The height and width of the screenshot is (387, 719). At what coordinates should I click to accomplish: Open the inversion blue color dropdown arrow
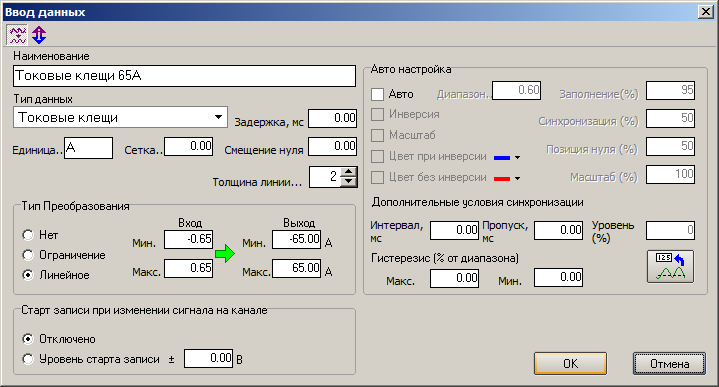click(517, 157)
